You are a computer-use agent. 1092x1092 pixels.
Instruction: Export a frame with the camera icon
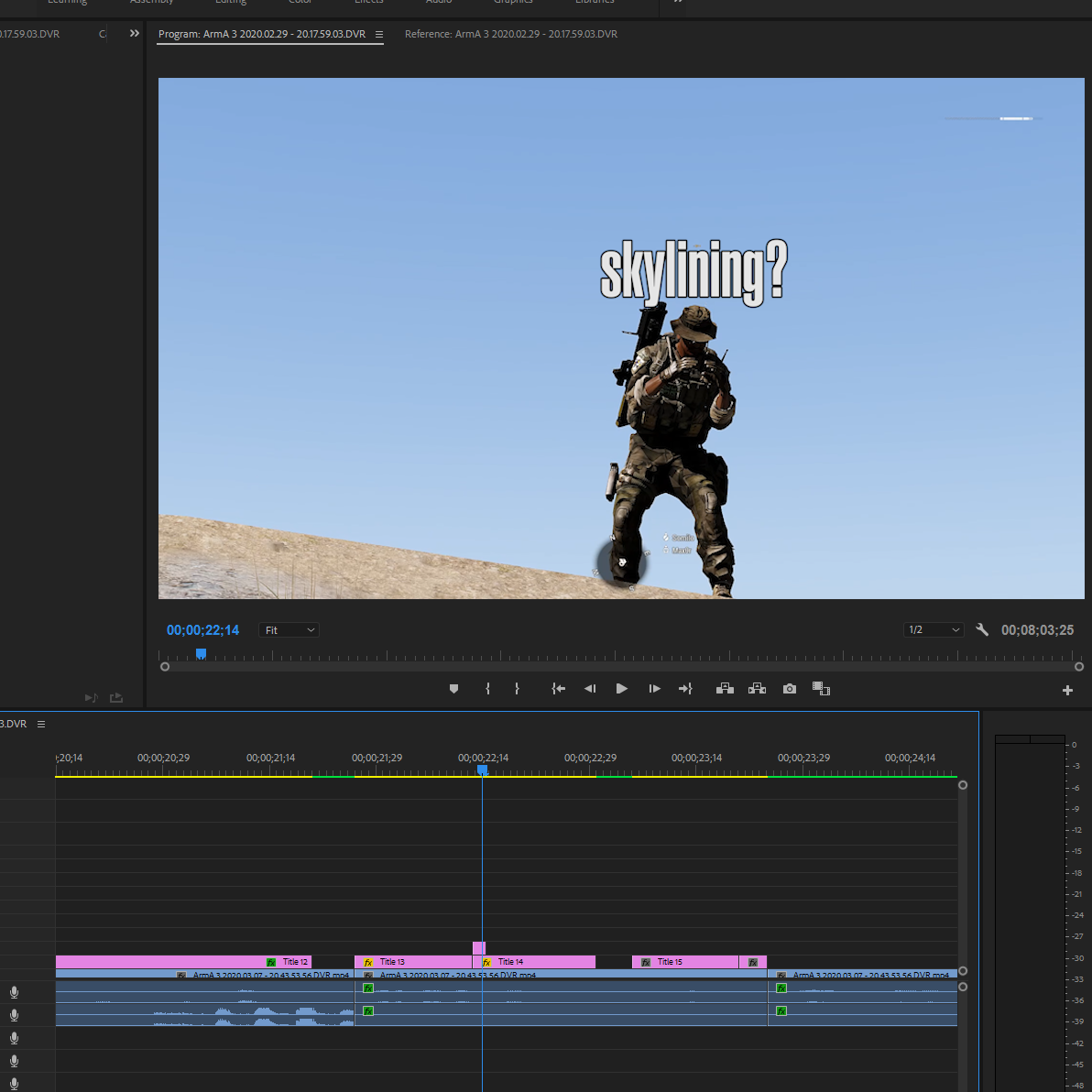790,689
